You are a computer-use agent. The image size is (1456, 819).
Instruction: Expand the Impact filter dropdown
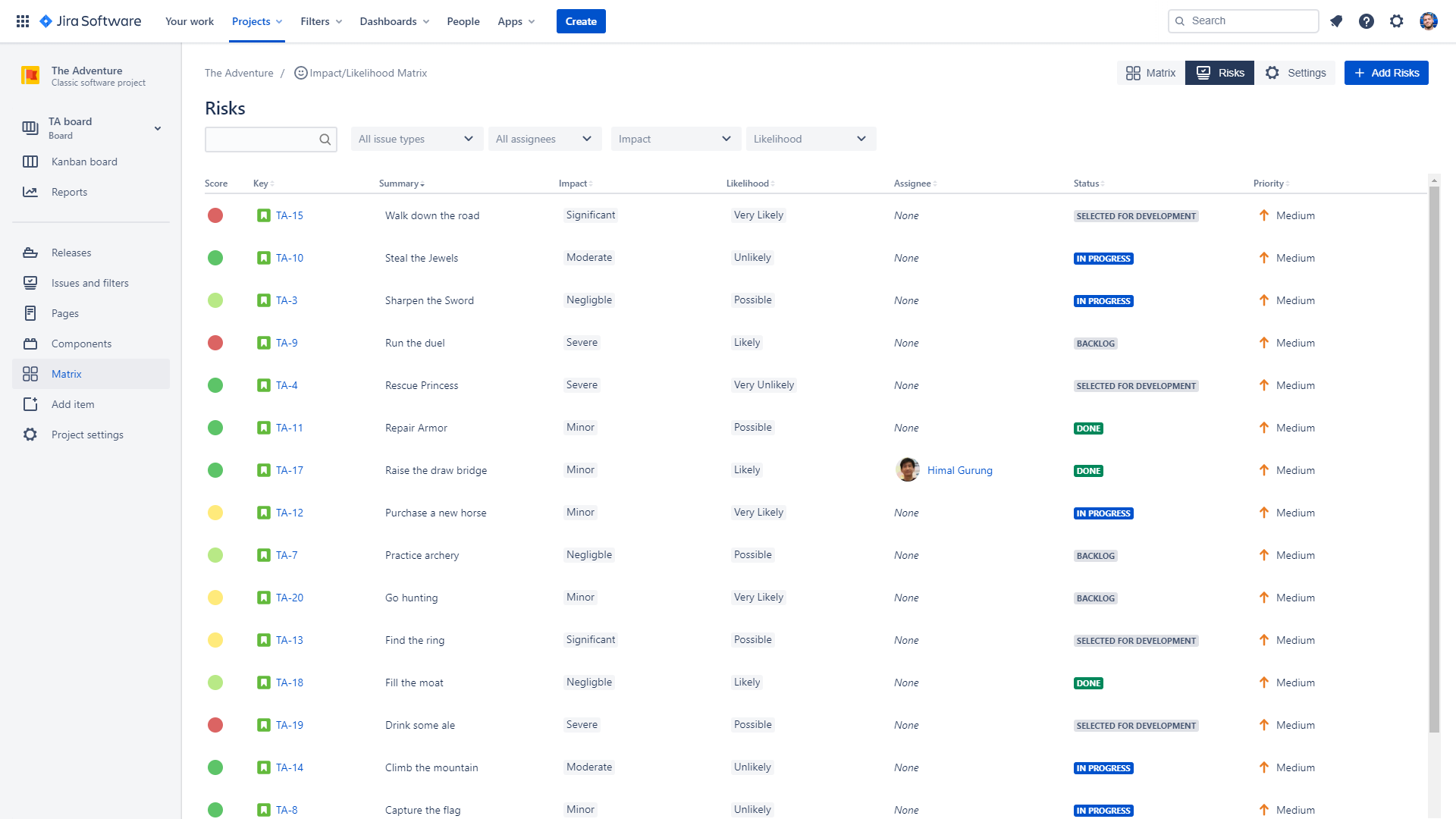[x=675, y=139]
